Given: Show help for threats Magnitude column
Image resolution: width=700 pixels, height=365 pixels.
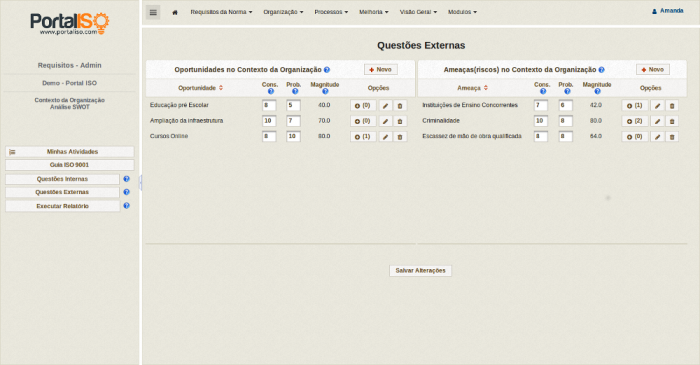Looking at the screenshot, I should click(597, 91).
